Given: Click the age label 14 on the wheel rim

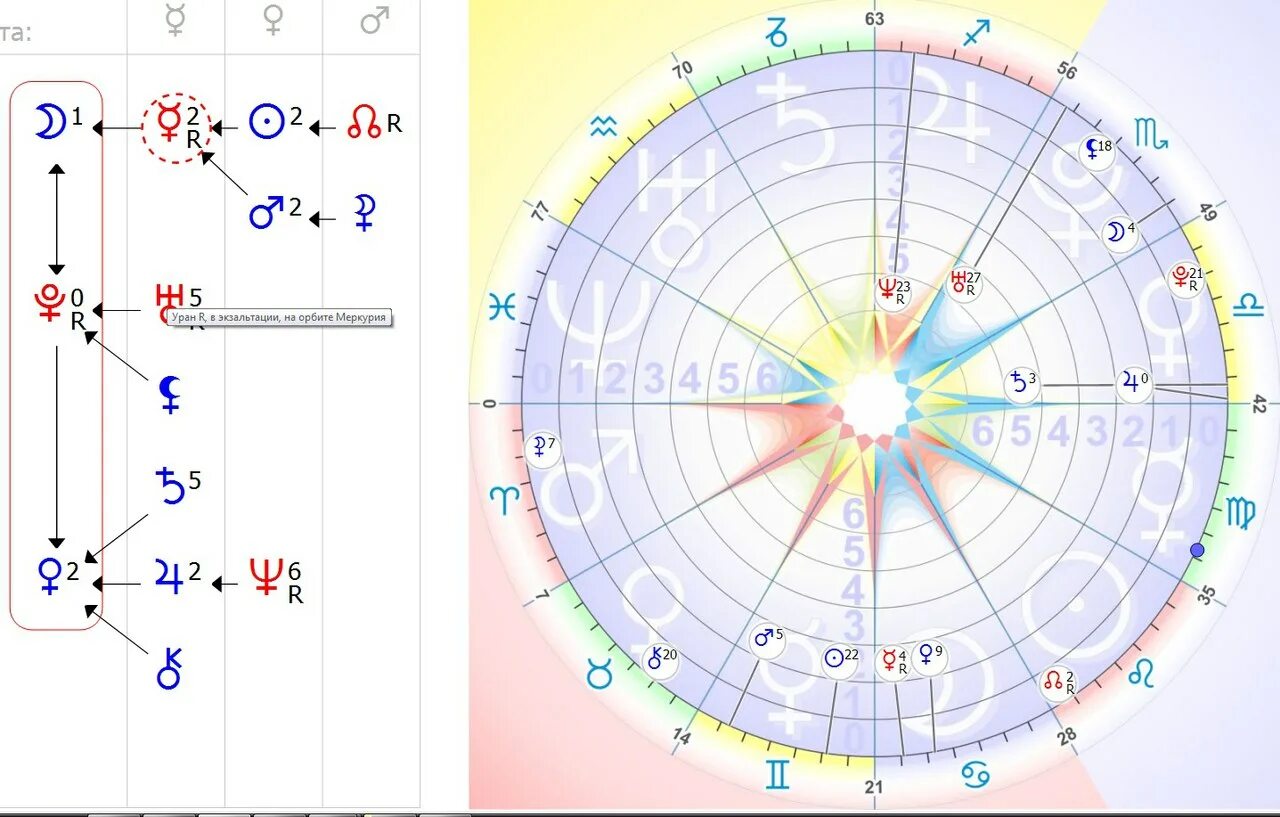Looking at the screenshot, I should coord(682,737).
